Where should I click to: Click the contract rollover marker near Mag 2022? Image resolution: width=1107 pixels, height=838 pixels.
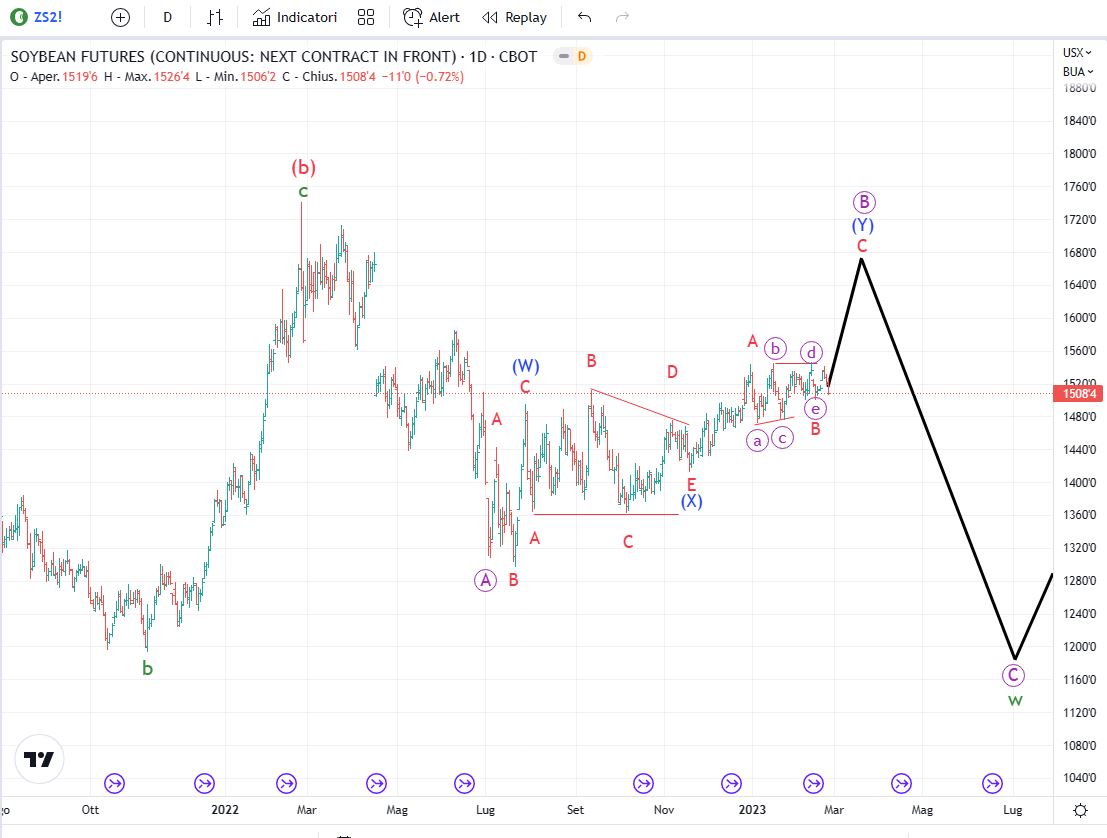(376, 783)
